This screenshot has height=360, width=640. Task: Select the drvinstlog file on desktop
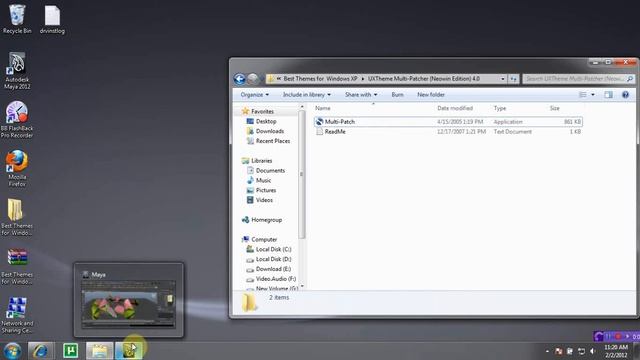coord(52,19)
